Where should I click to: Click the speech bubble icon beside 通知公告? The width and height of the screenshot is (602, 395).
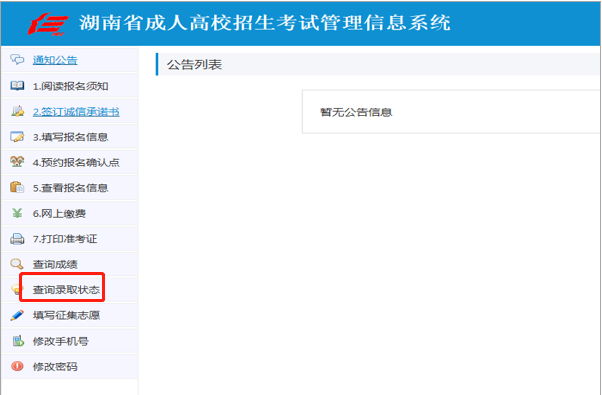click(x=17, y=60)
